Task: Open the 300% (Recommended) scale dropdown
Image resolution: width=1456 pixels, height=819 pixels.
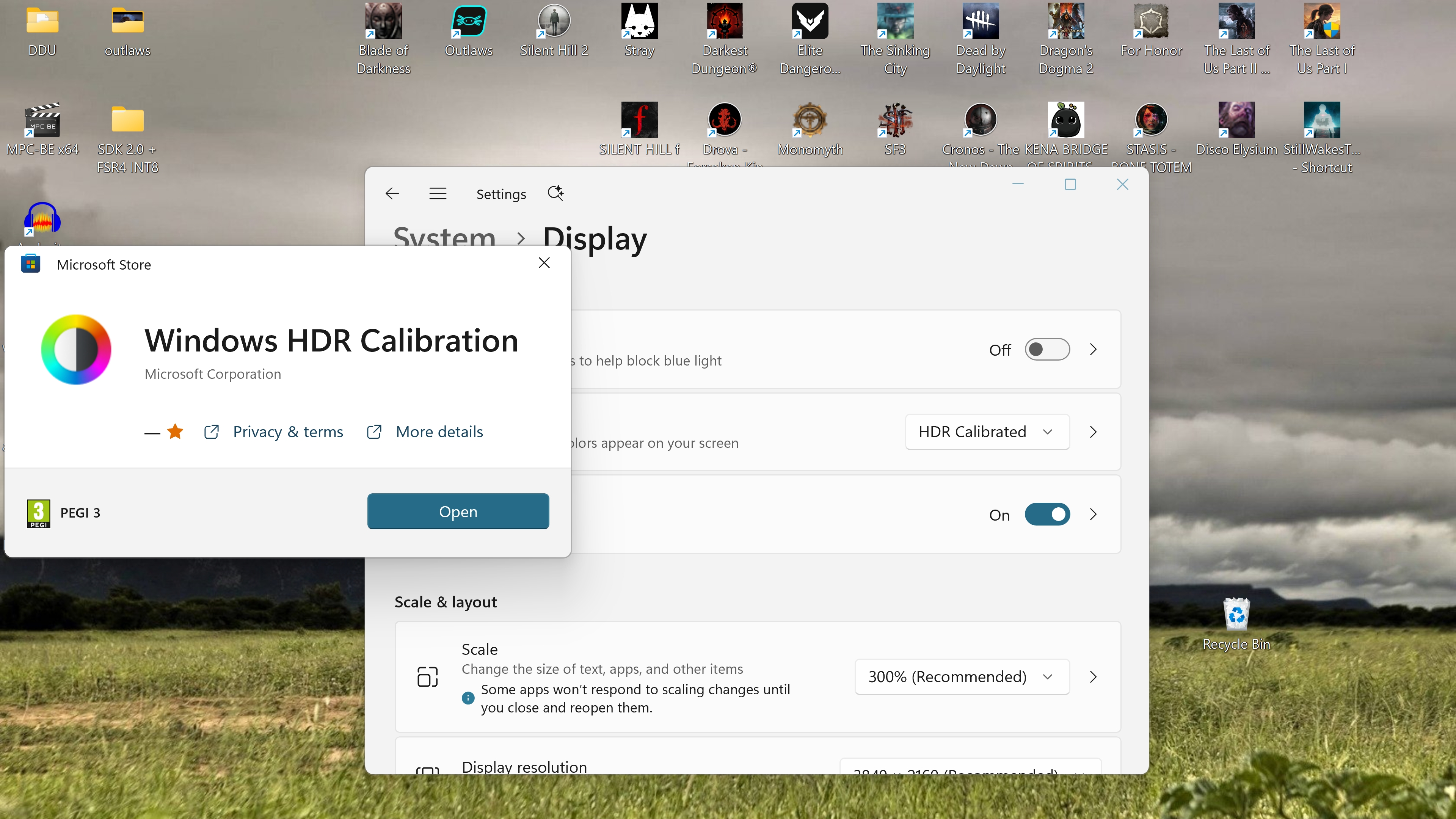Action: click(x=962, y=676)
